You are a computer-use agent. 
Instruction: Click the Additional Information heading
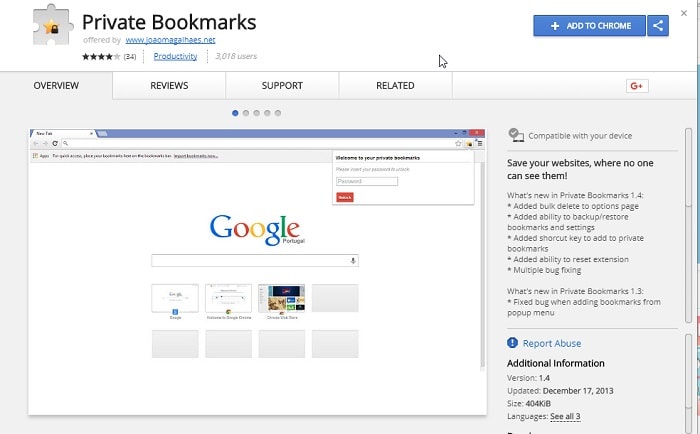(x=556, y=363)
